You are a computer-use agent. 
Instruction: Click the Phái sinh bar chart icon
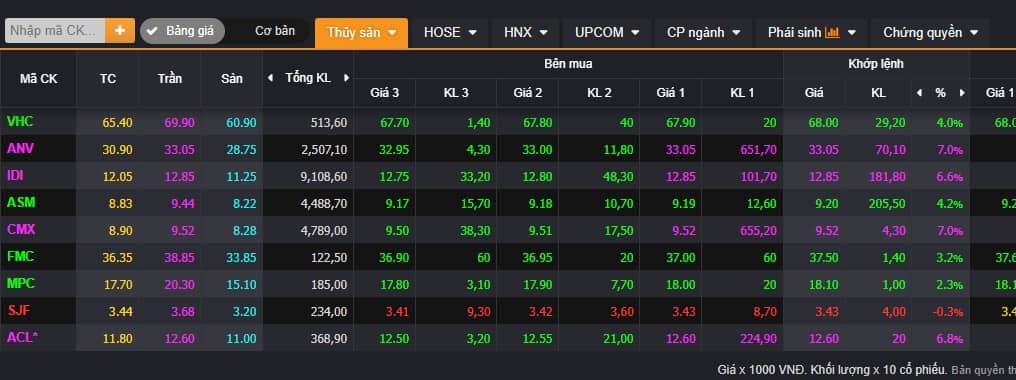click(833, 32)
